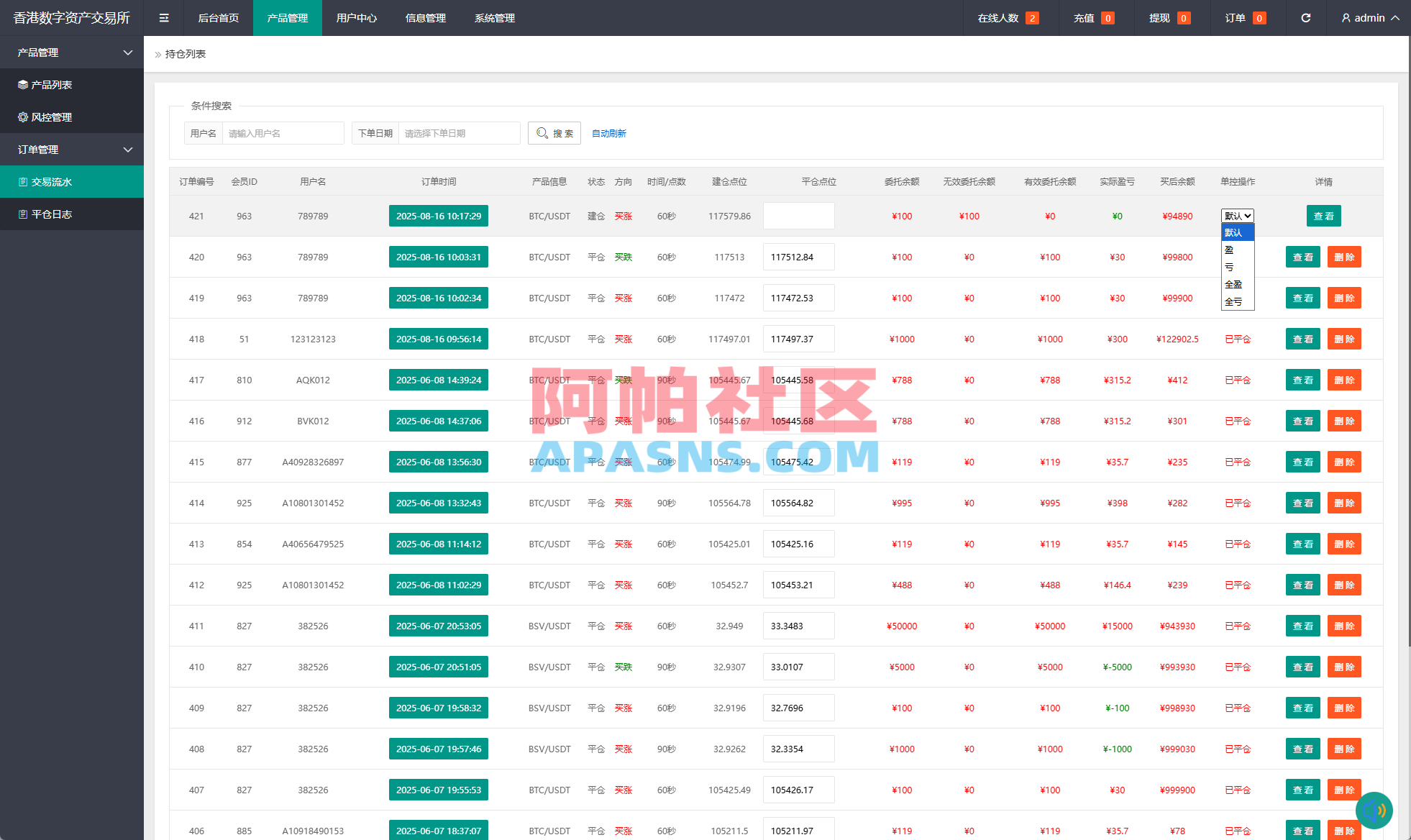Open the 系统管理 menu
Screen dimensions: 1411x840
tap(493, 17)
